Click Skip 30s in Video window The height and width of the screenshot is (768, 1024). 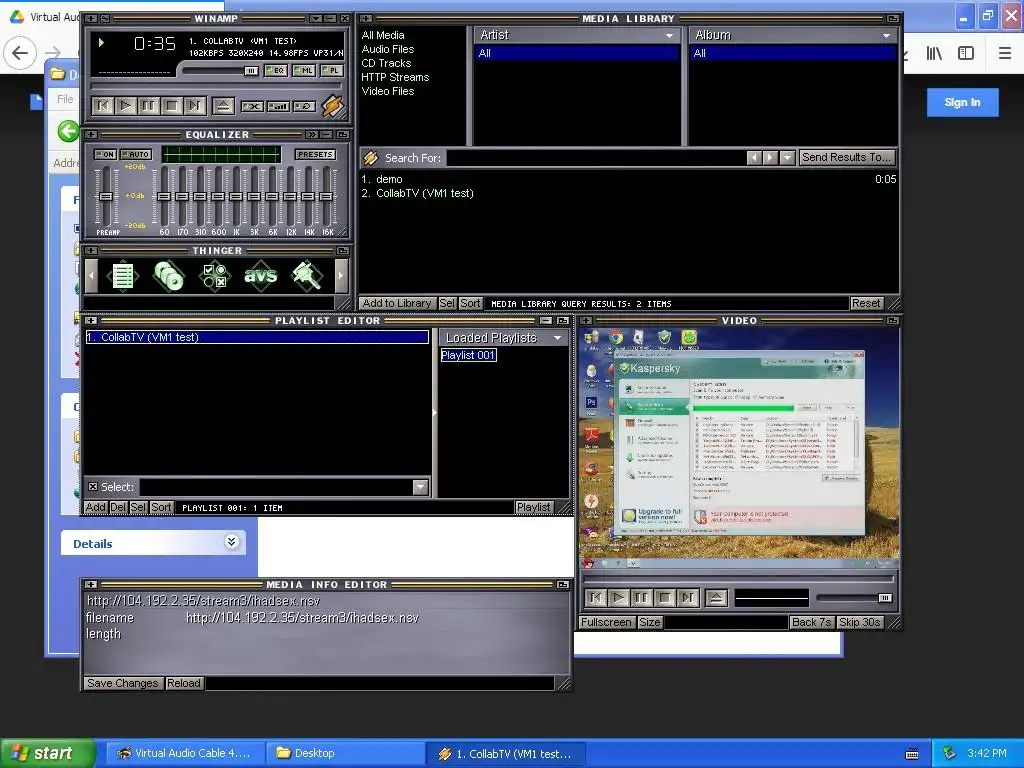coord(859,622)
